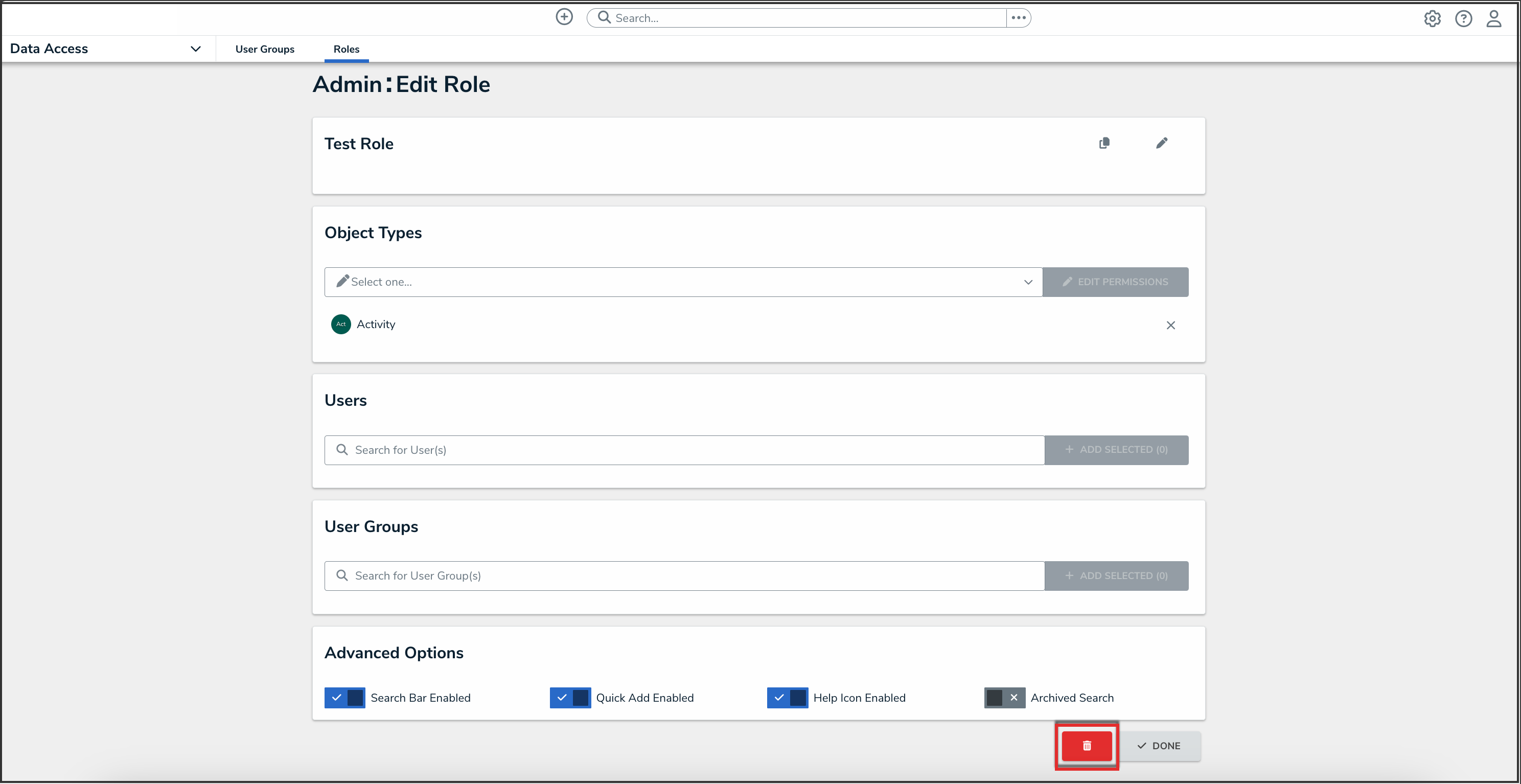Screen dimensions: 1521x784
Task: Click the red delete role trash button
Action: click(x=1087, y=746)
